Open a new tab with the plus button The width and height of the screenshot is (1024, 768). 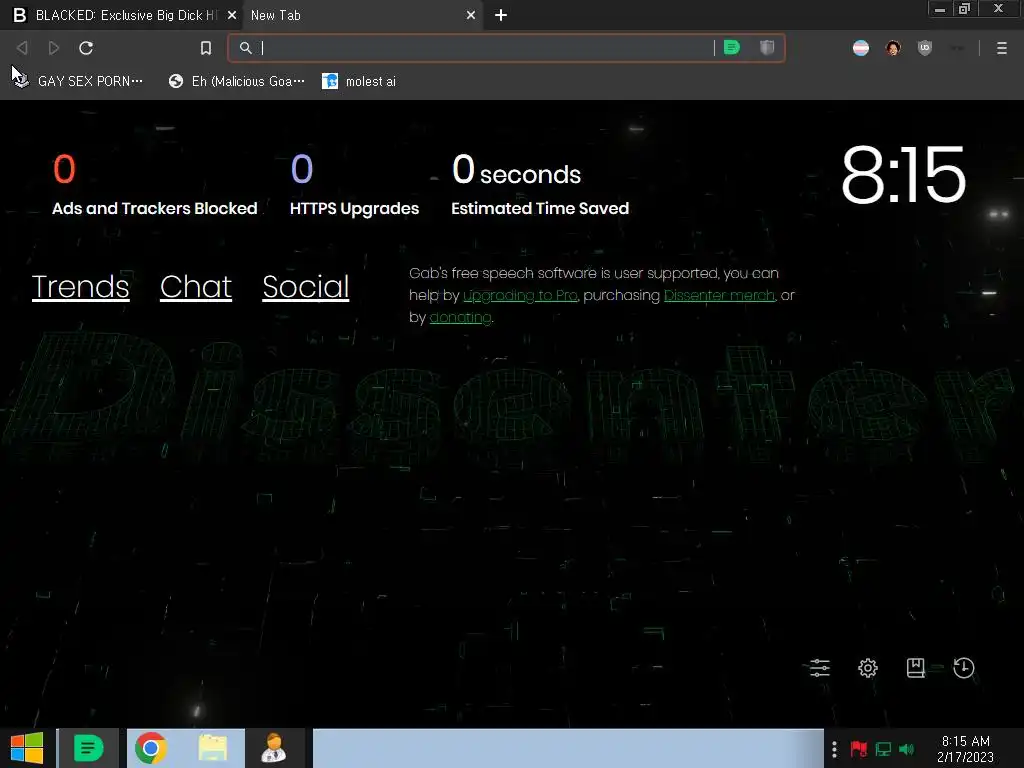[501, 15]
